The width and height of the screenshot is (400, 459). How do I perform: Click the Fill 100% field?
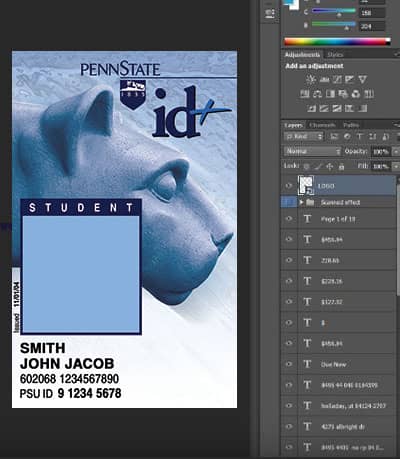tap(380, 166)
